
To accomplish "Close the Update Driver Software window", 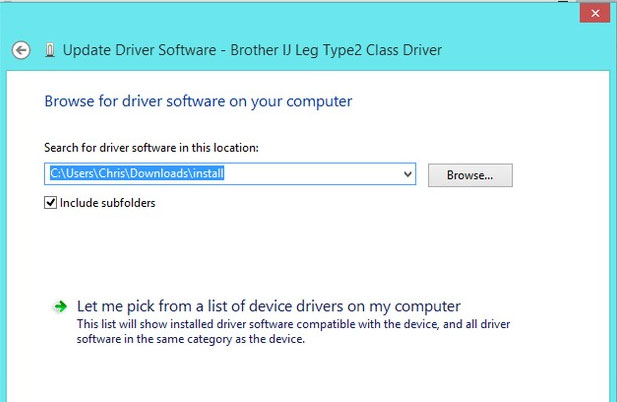I will (595, 13).
